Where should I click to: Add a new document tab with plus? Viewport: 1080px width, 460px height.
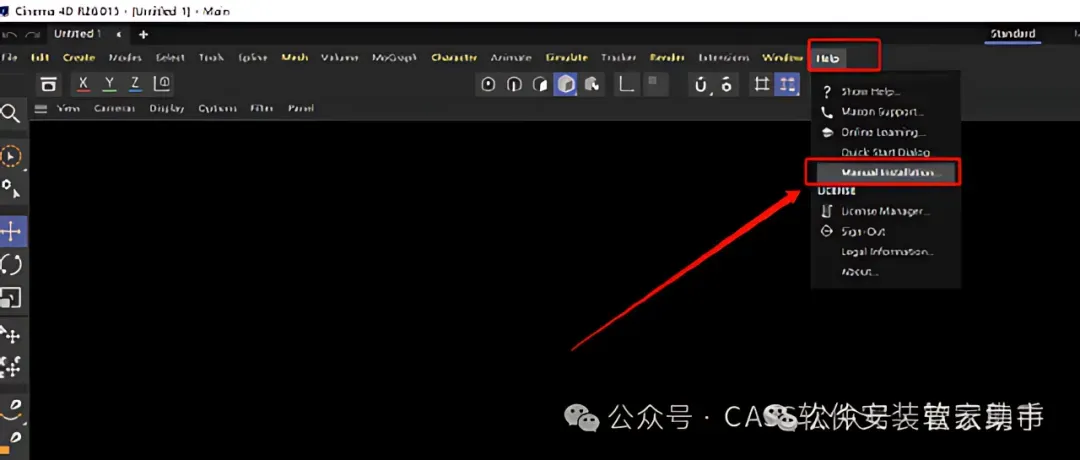click(x=143, y=34)
